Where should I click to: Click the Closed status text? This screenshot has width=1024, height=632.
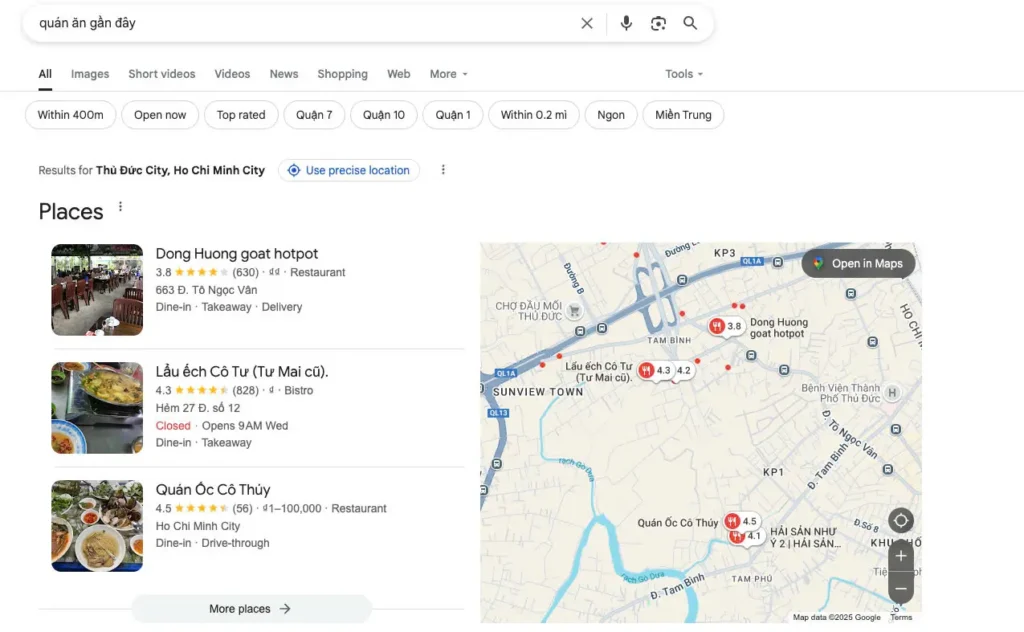pyautogui.click(x=173, y=426)
